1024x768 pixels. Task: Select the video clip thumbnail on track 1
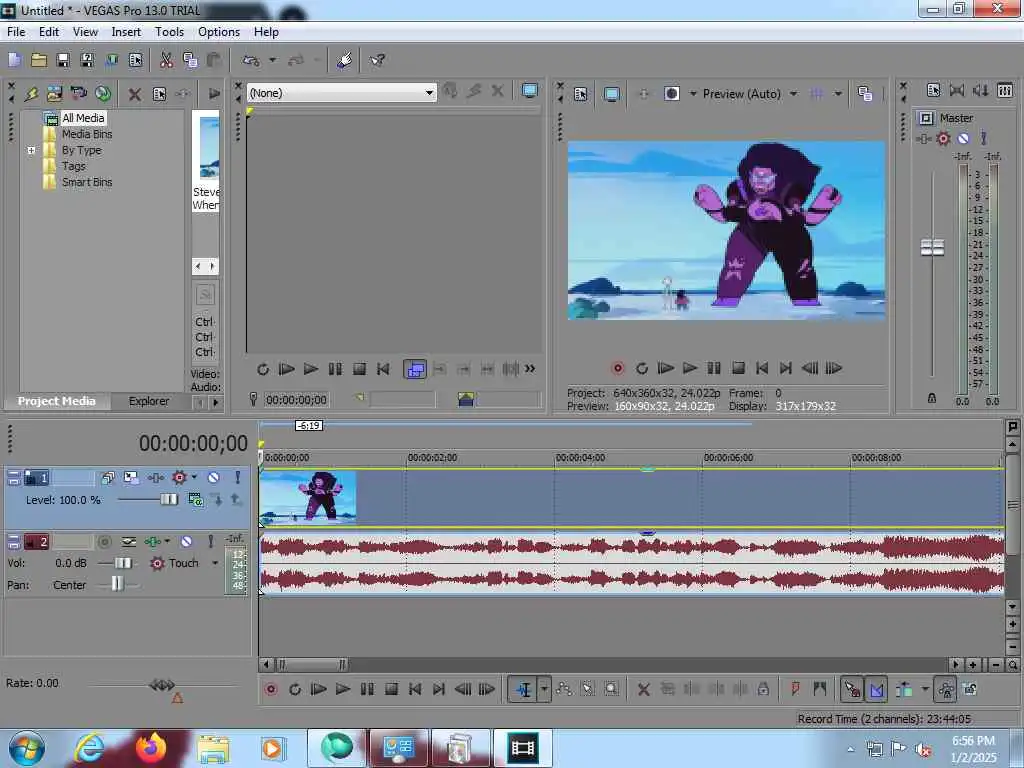[x=308, y=497]
